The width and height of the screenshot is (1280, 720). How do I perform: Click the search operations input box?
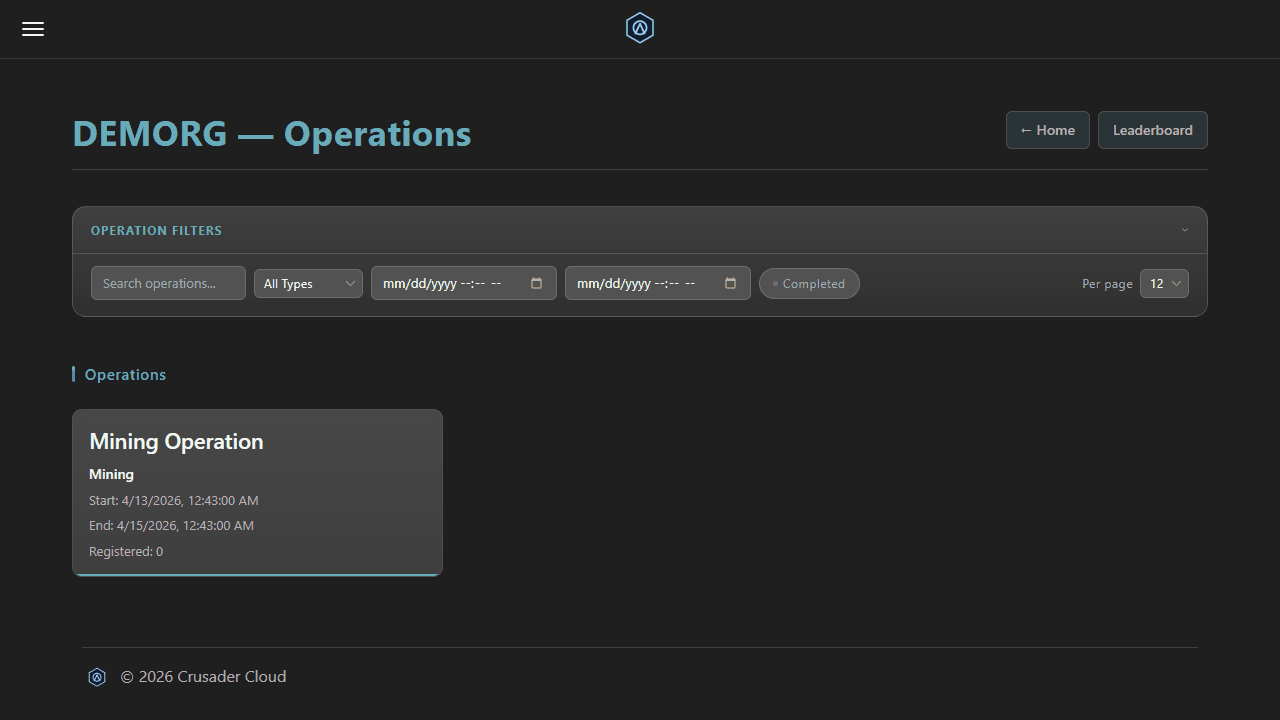pos(167,283)
